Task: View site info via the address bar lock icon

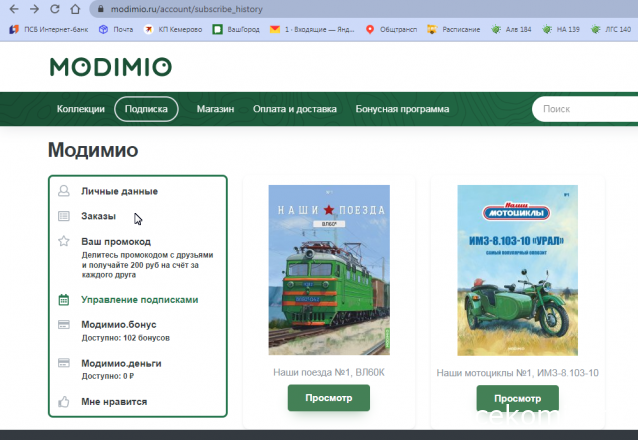Action: 101,9
